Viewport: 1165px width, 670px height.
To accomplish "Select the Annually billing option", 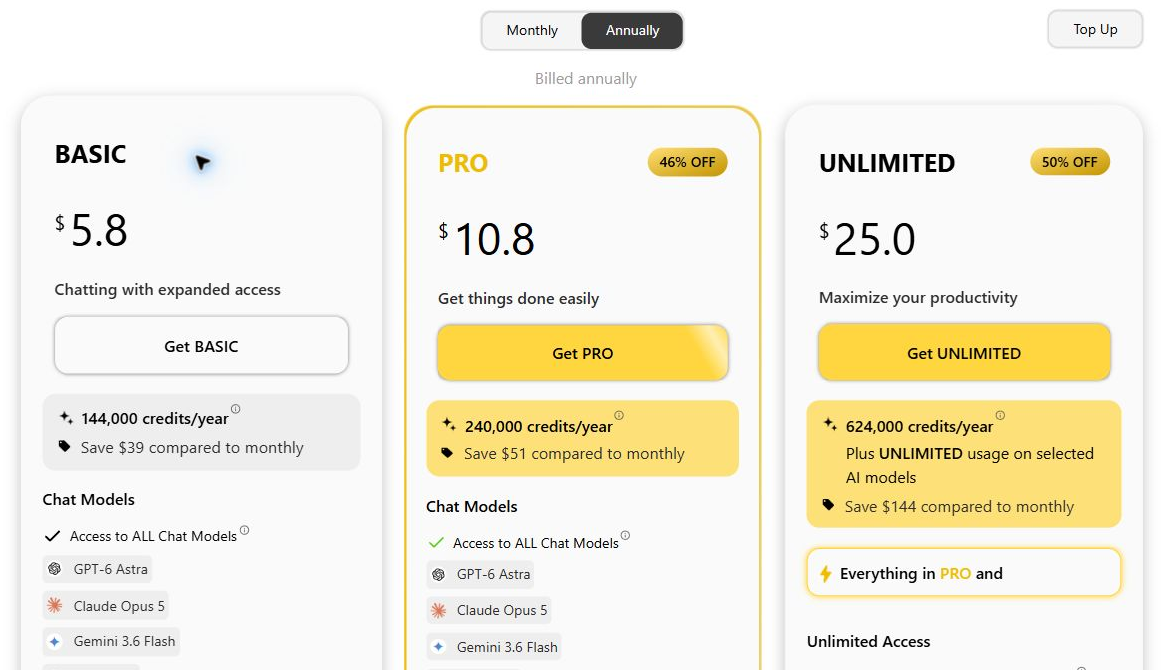I will [x=632, y=30].
